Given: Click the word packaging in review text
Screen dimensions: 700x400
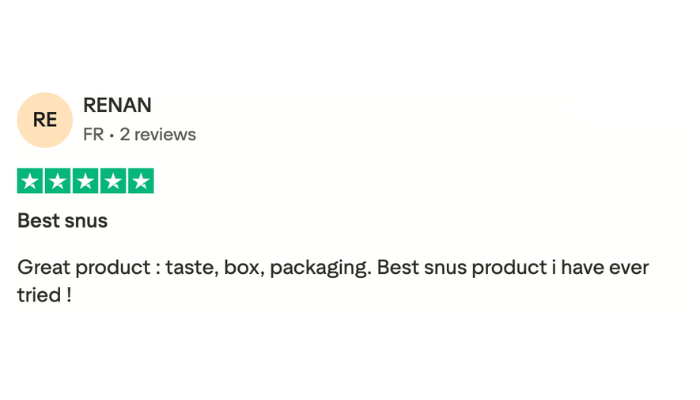Looking at the screenshot, I should pyautogui.click(x=318, y=269).
